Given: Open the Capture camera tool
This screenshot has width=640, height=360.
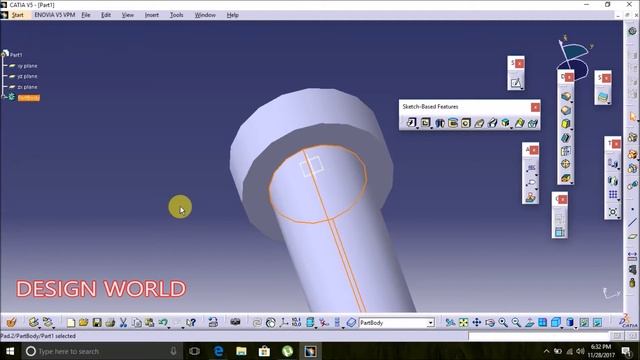Looking at the screenshot, I should click(235, 322).
